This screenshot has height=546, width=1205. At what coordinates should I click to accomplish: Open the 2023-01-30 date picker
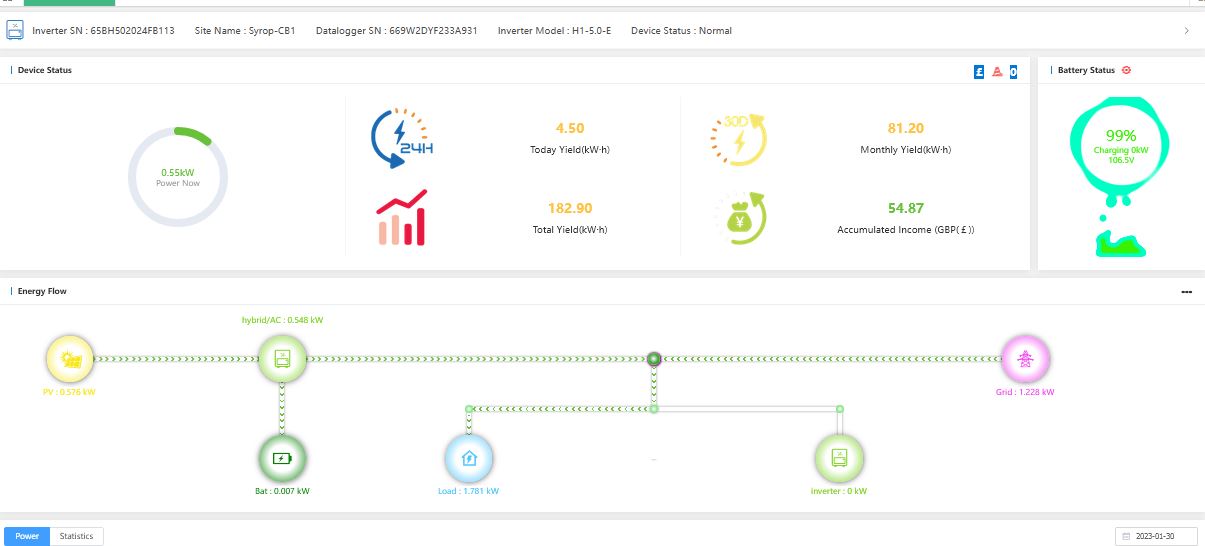coord(1156,536)
